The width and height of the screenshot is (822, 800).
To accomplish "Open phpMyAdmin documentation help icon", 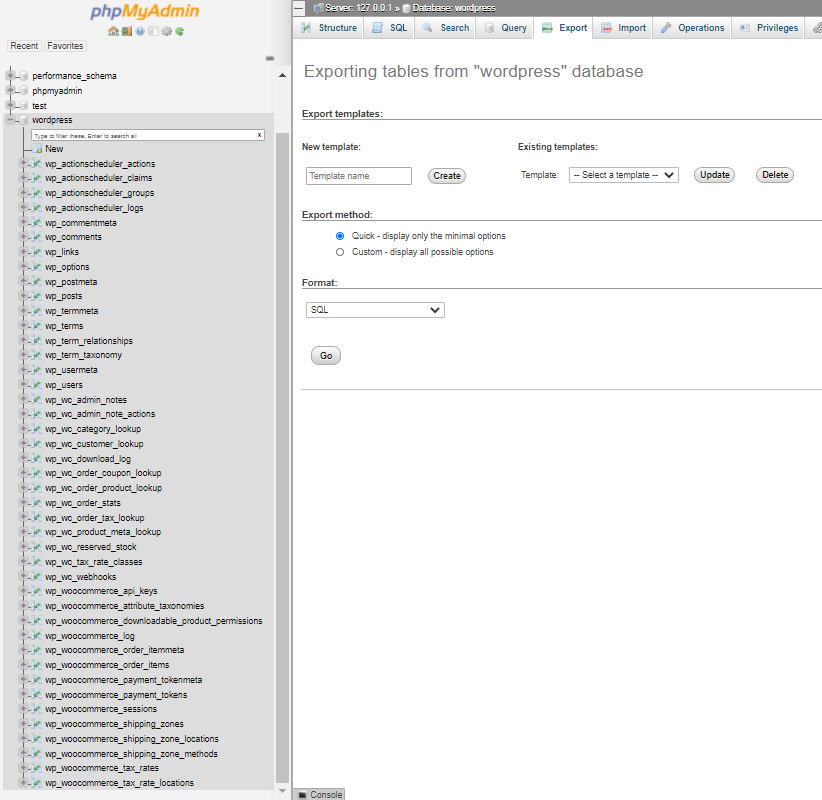I will coord(140,31).
